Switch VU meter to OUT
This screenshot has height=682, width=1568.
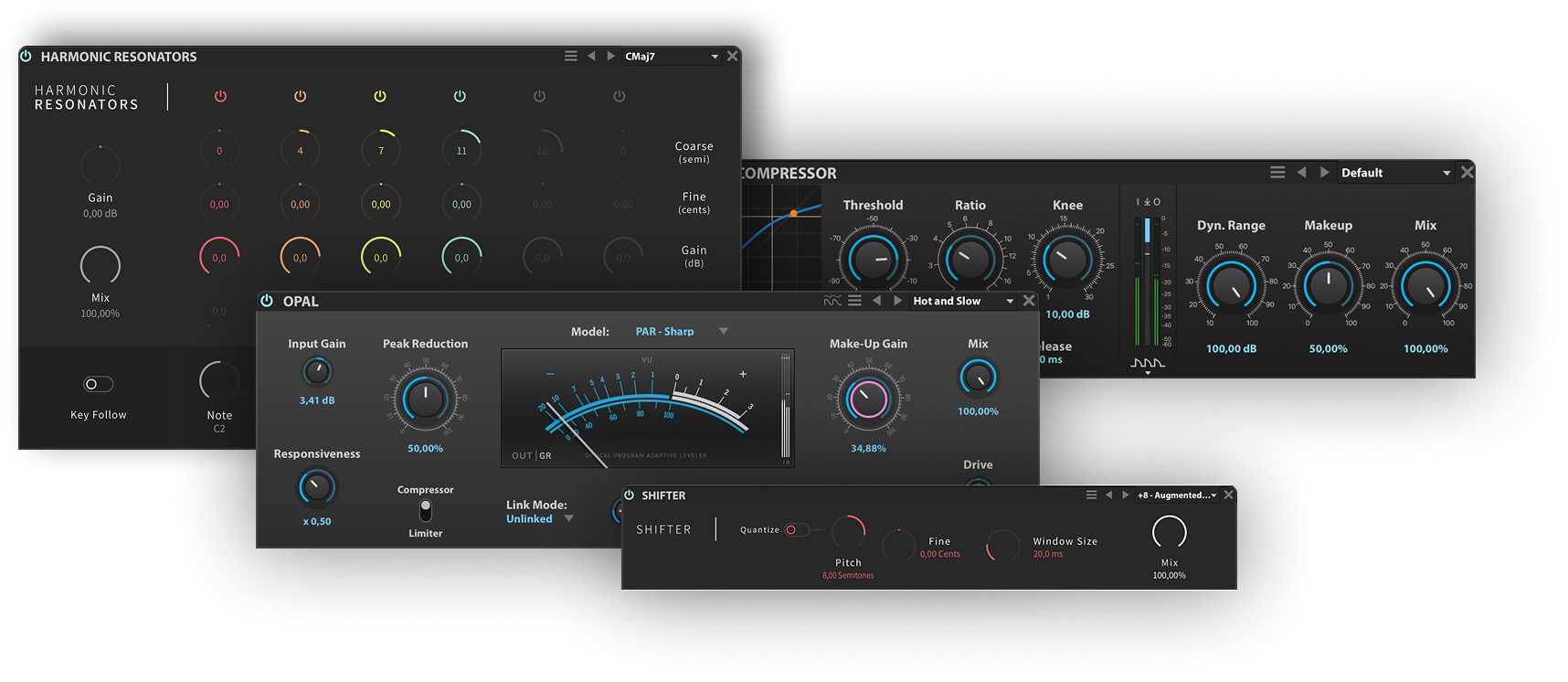(x=521, y=455)
